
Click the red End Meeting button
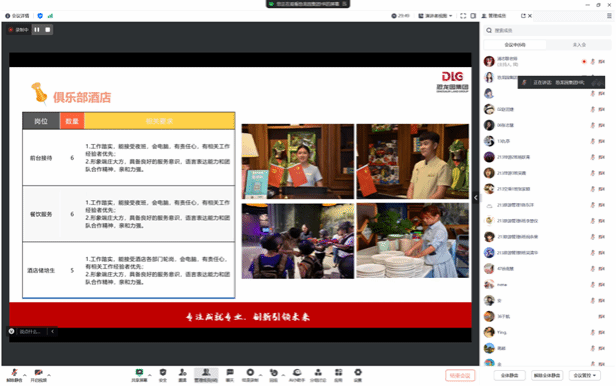pyautogui.click(x=460, y=375)
